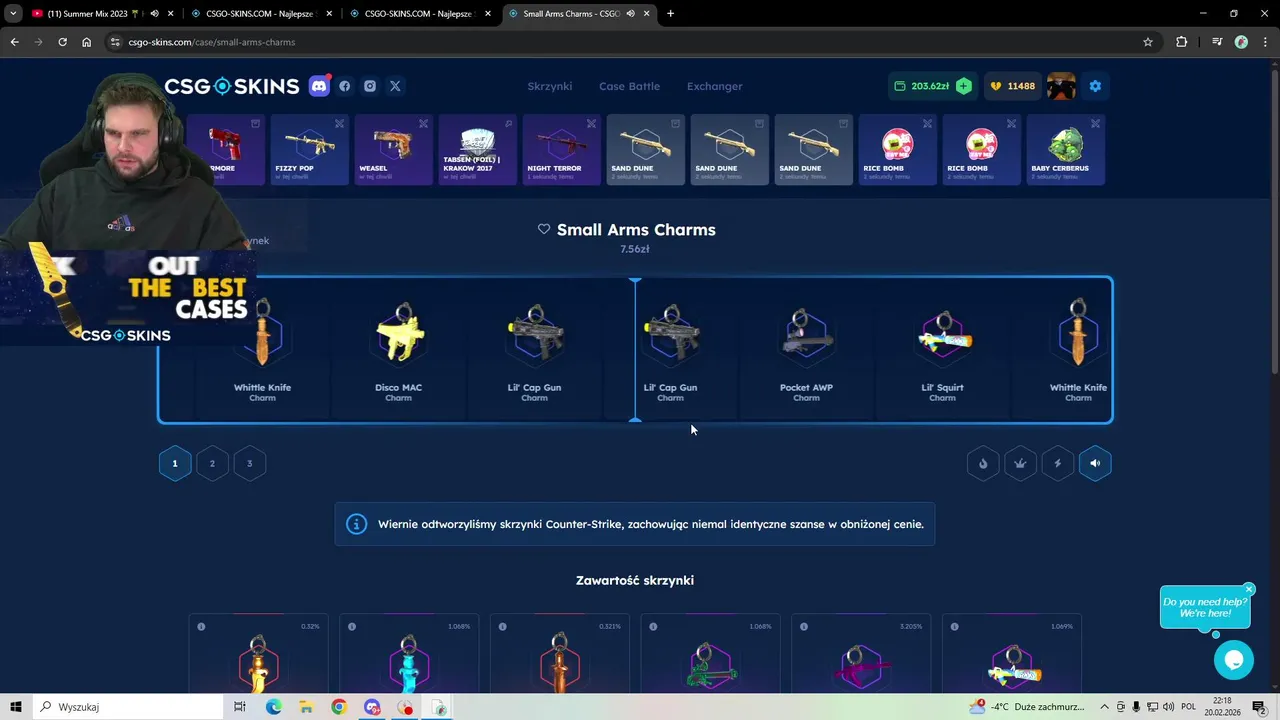1280x720 pixels.
Task: Close the 'Do you need help?' bubble
Action: tap(1249, 589)
